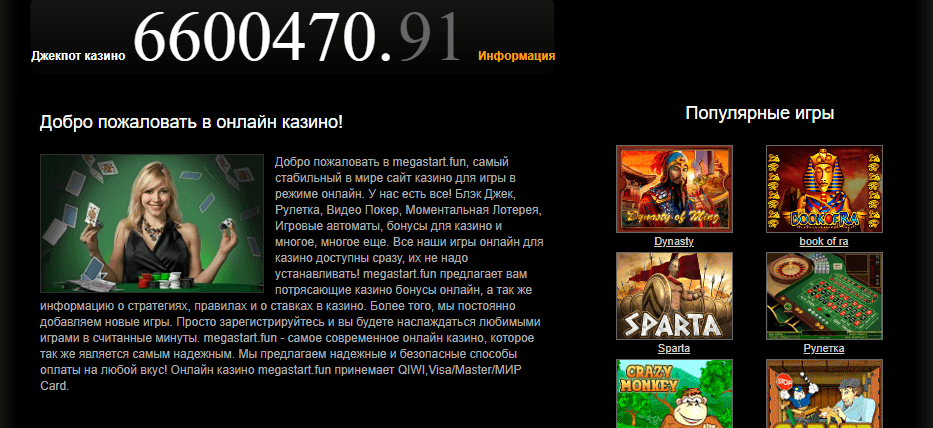Select the roulette table game thumbnail
Viewport: 933px width, 428px height.
(824, 296)
